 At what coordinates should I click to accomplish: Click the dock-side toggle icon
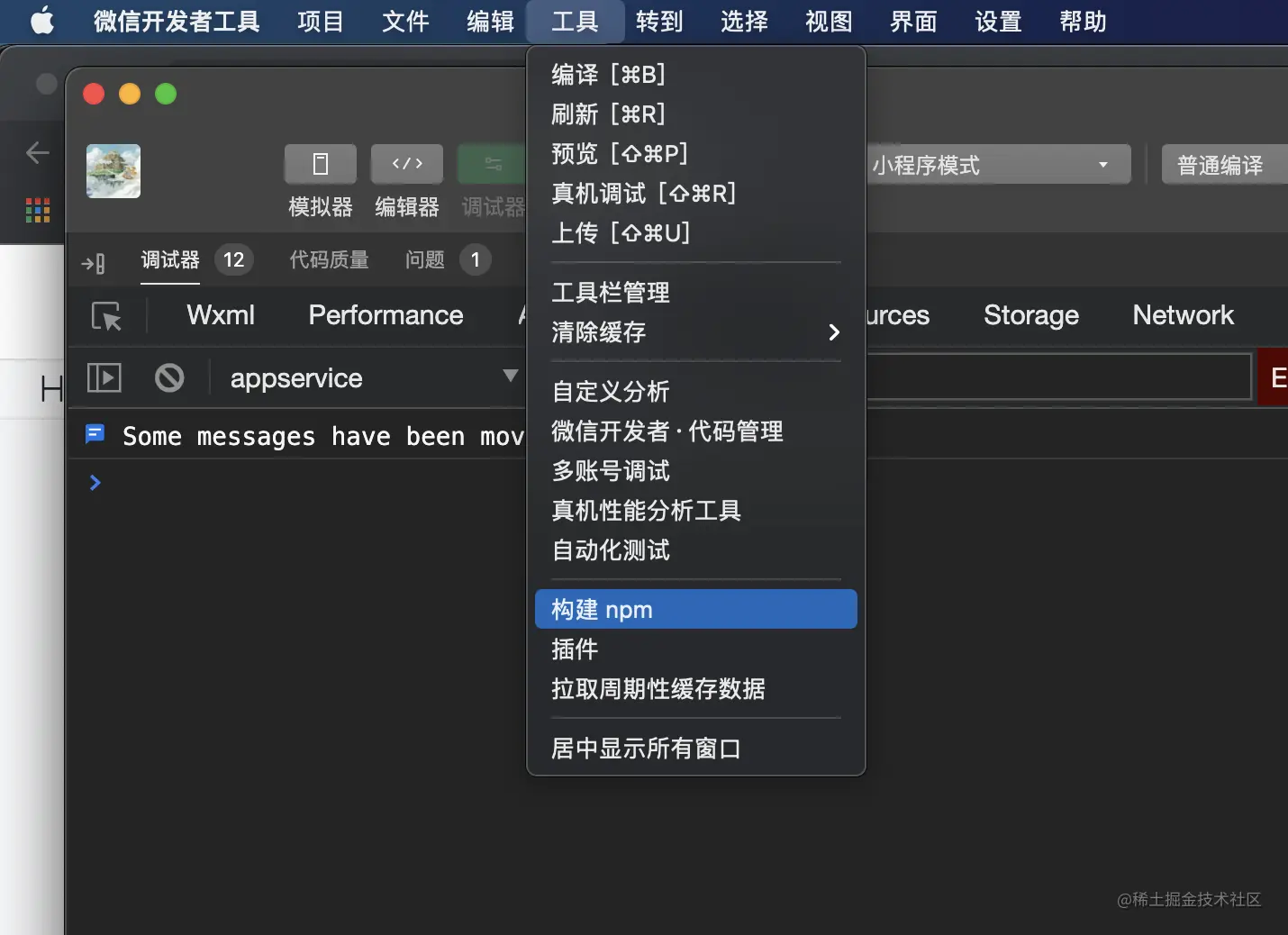pos(94,263)
